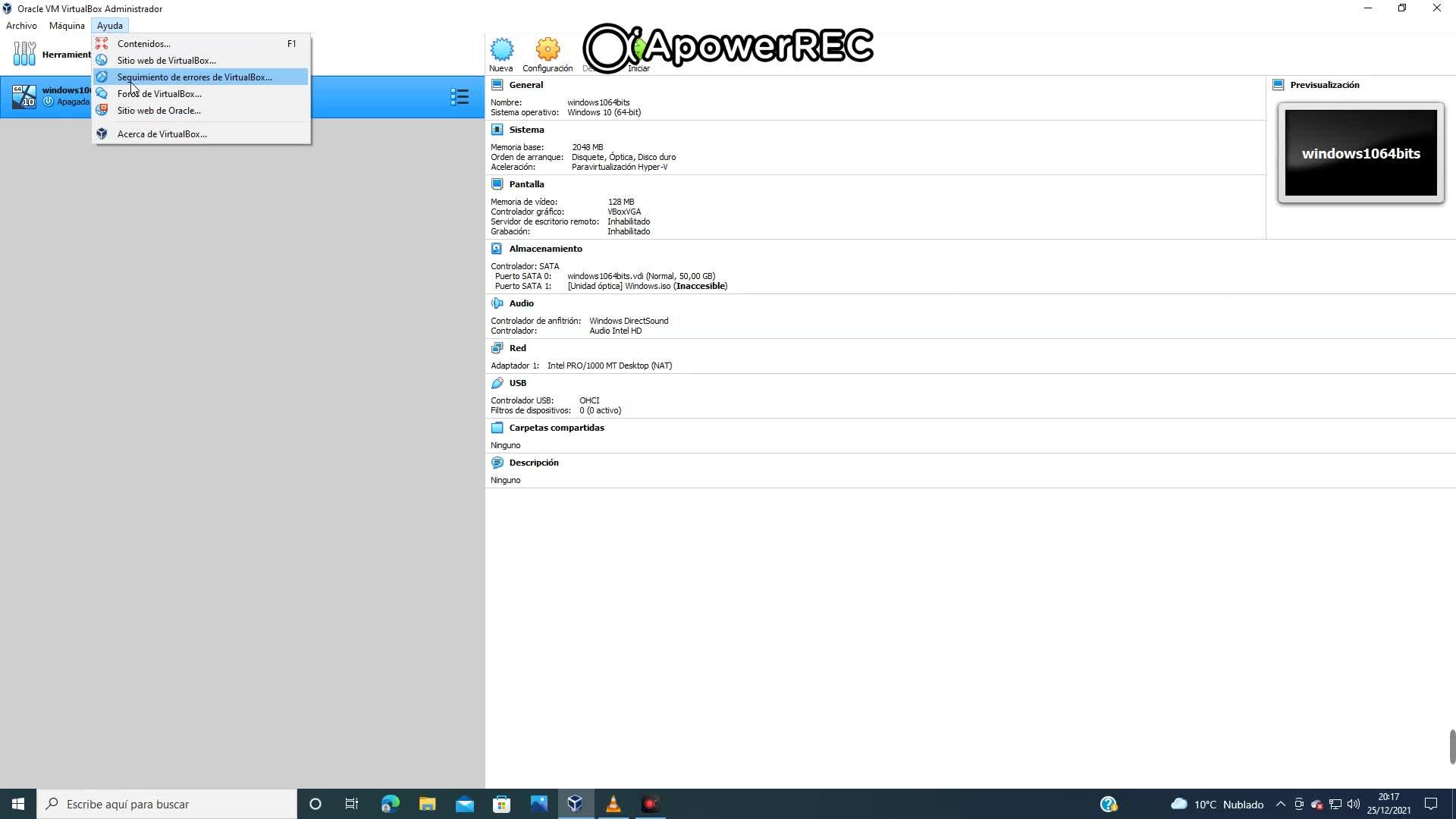Collapse the General section header
Viewport: 1456px width, 819px height.
pos(526,85)
